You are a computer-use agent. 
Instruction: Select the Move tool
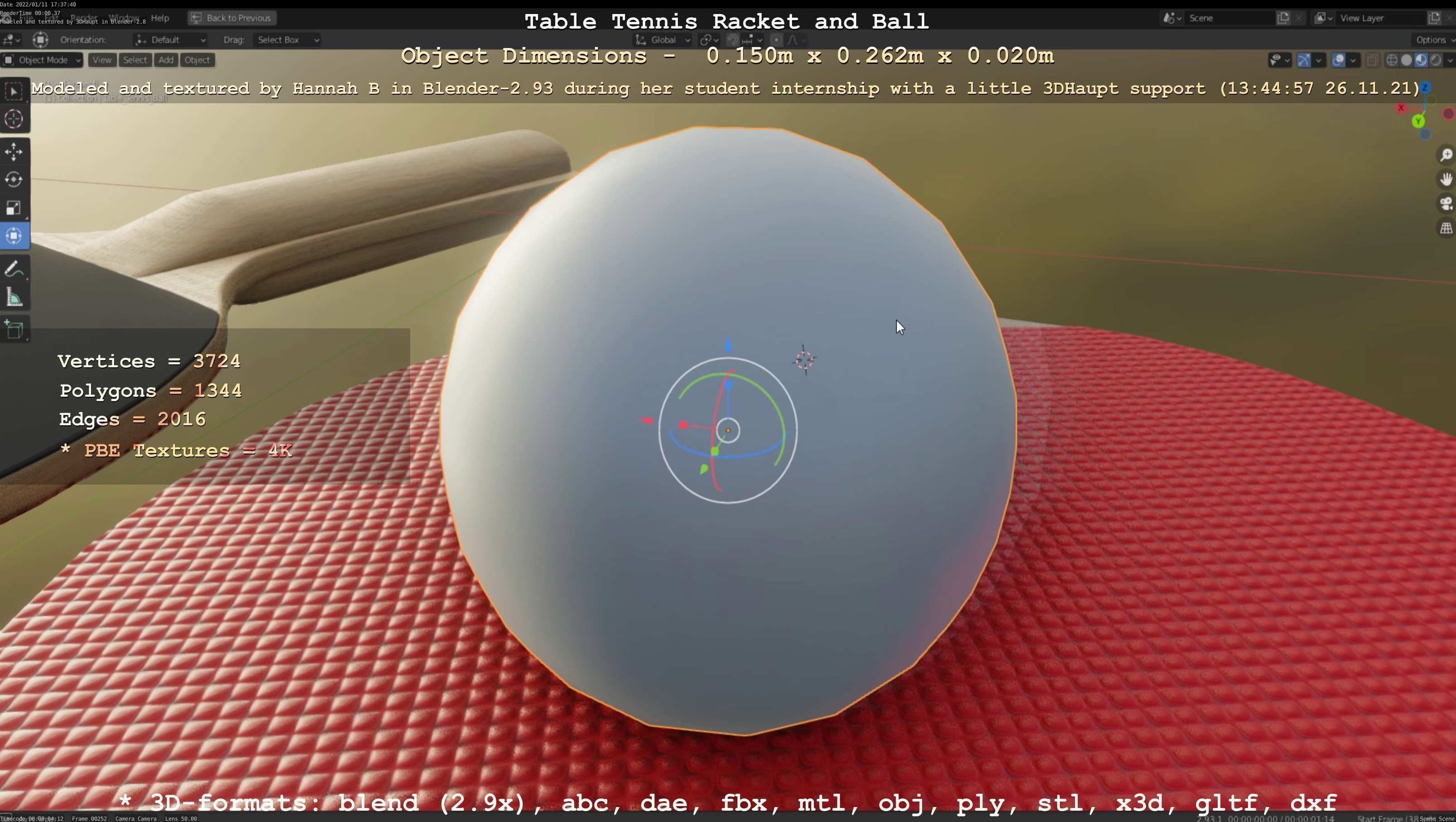pos(14,152)
